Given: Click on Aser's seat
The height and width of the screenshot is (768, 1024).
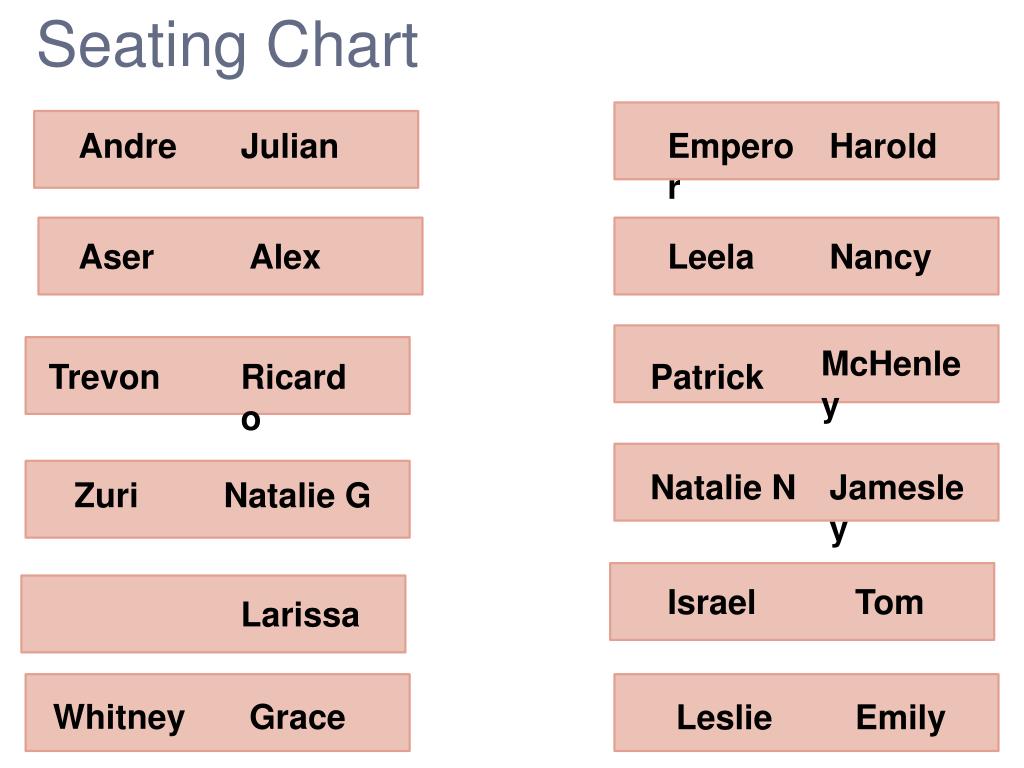Looking at the screenshot, I should pos(117,257).
